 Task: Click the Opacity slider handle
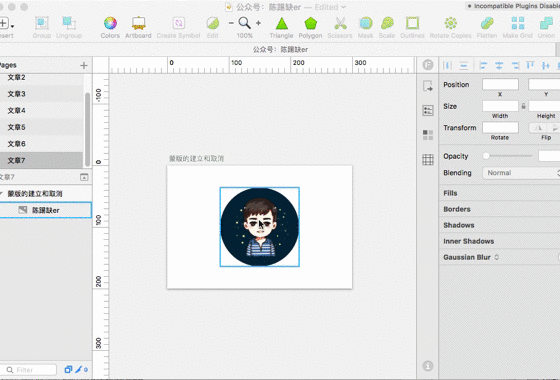(486, 156)
